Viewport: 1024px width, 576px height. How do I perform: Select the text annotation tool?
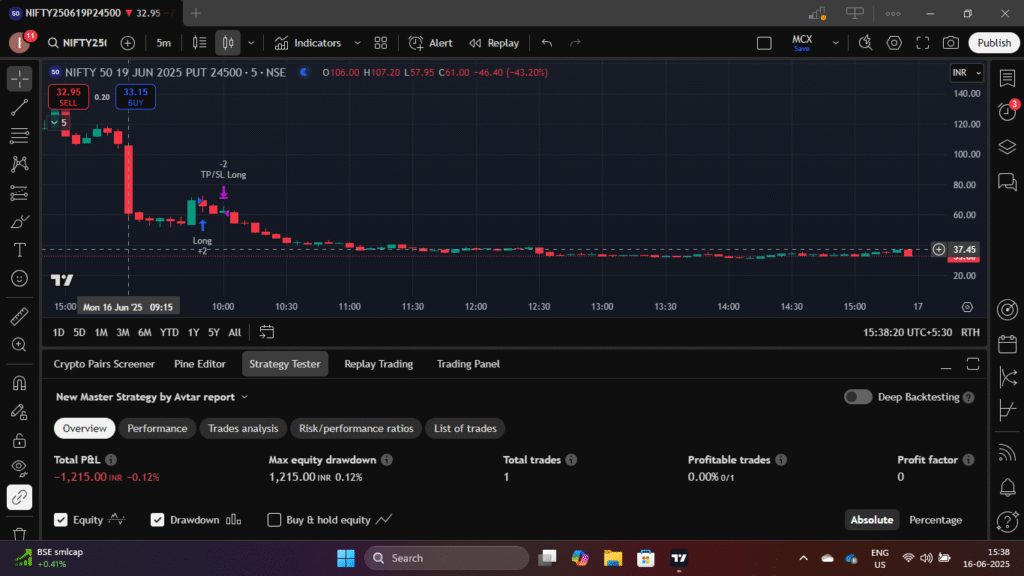point(20,250)
